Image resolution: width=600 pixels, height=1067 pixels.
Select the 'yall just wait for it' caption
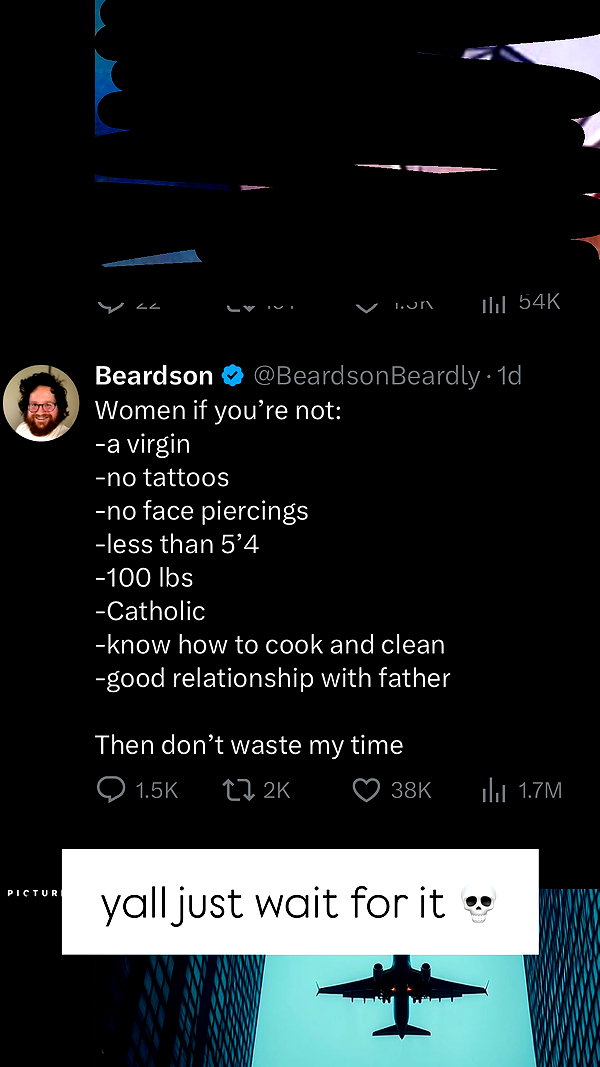tap(300, 902)
